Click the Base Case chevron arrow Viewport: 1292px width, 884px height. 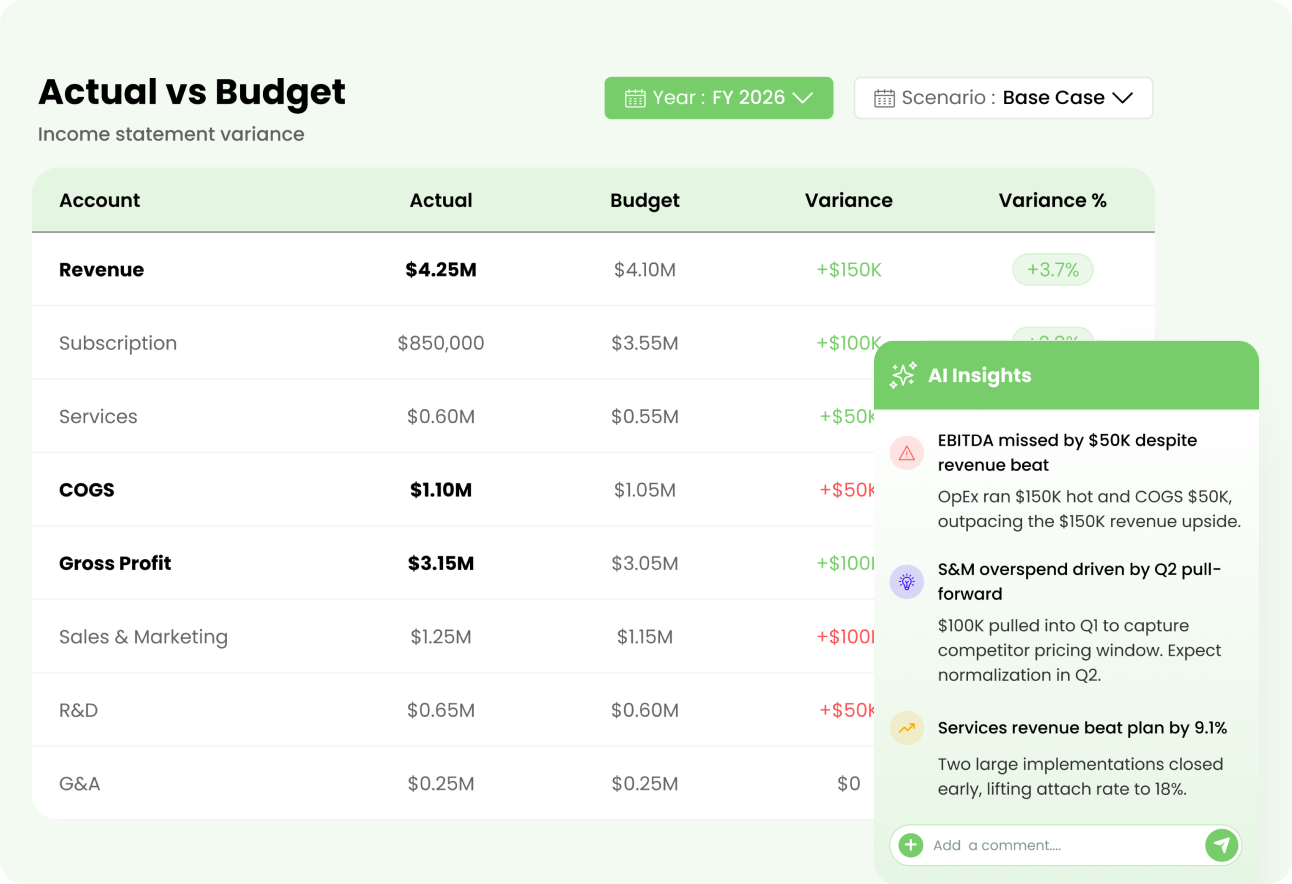point(1122,98)
